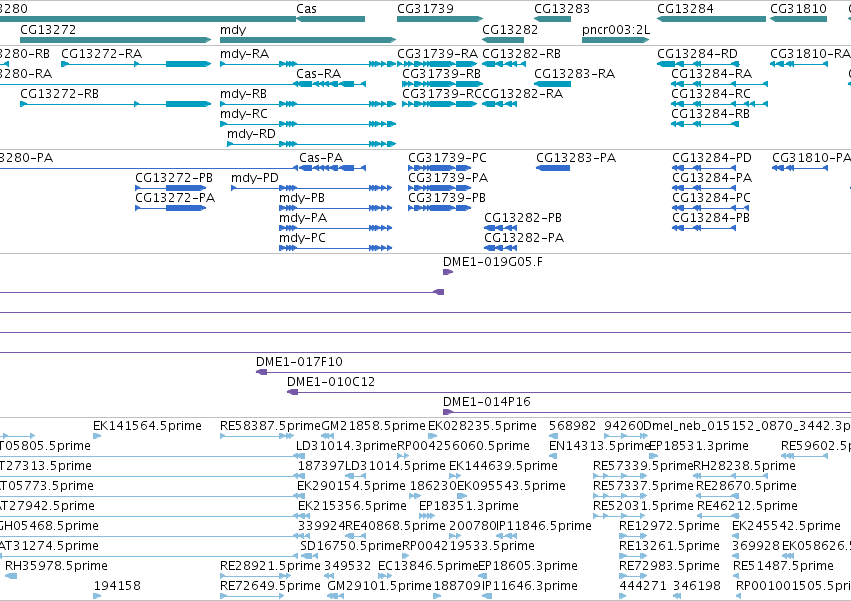Select the mdy-PC protein label
The width and height of the screenshot is (851, 601).
pyautogui.click(x=302, y=238)
